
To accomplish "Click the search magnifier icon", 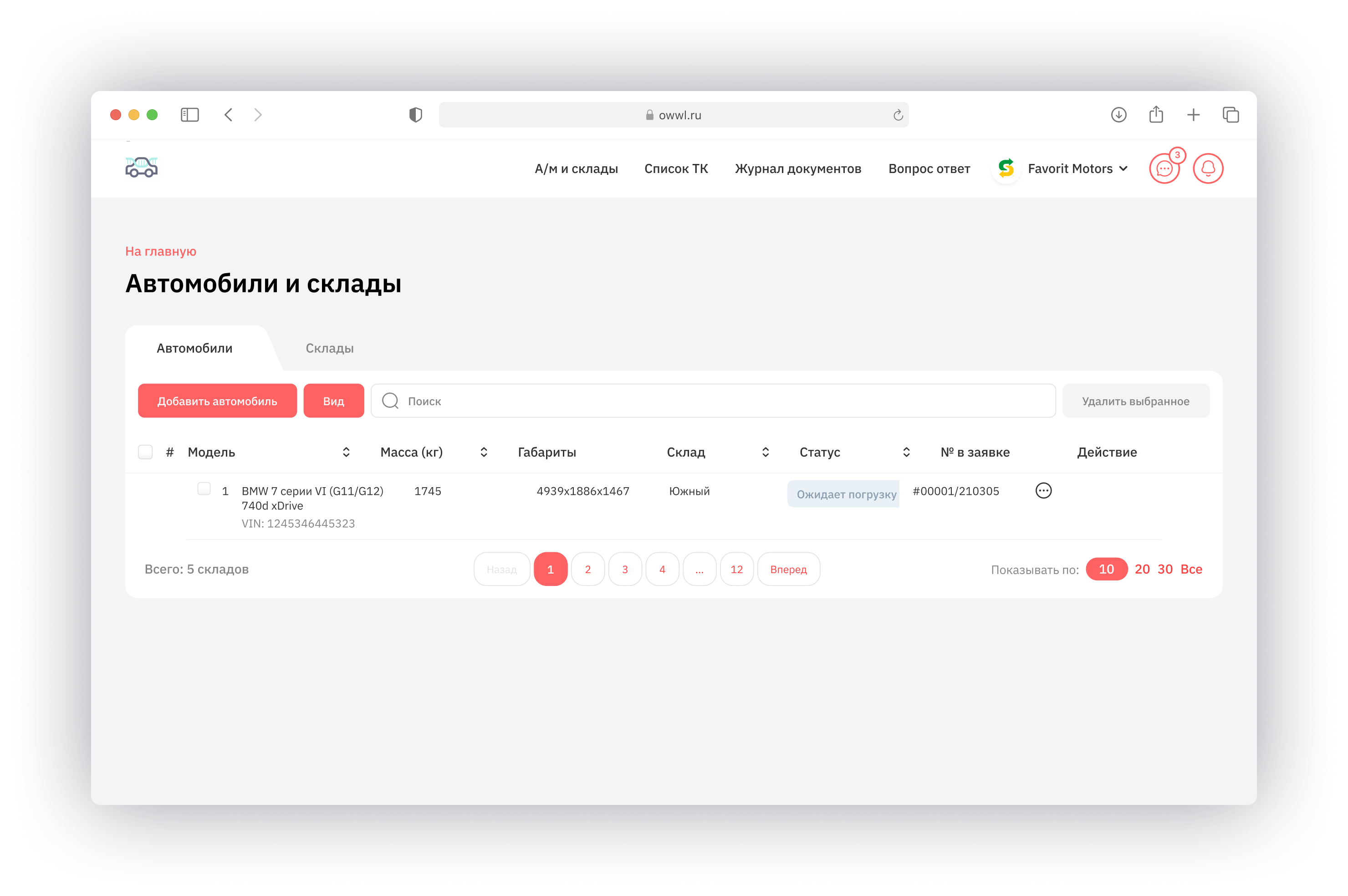I will (x=390, y=401).
